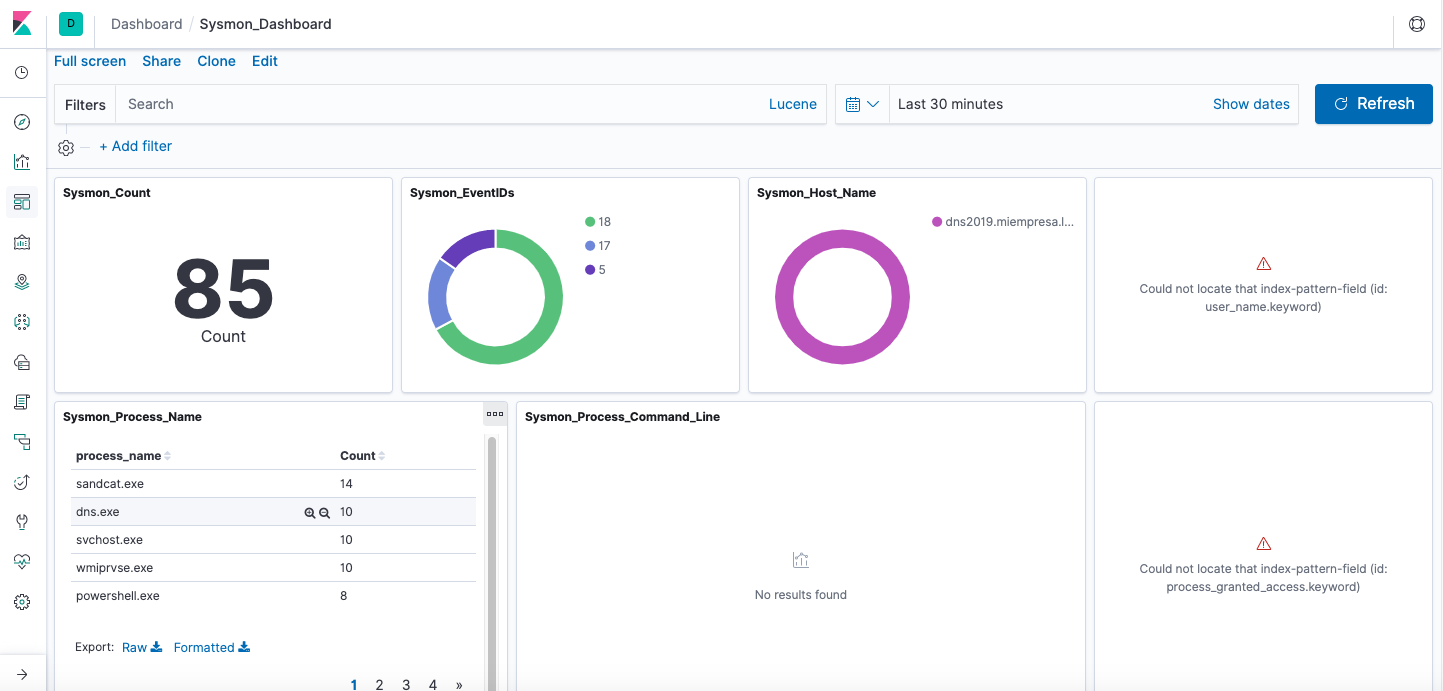The width and height of the screenshot is (1443, 691).
Task: Open Sysmon_Process_Name panel options menu
Action: coord(495,413)
